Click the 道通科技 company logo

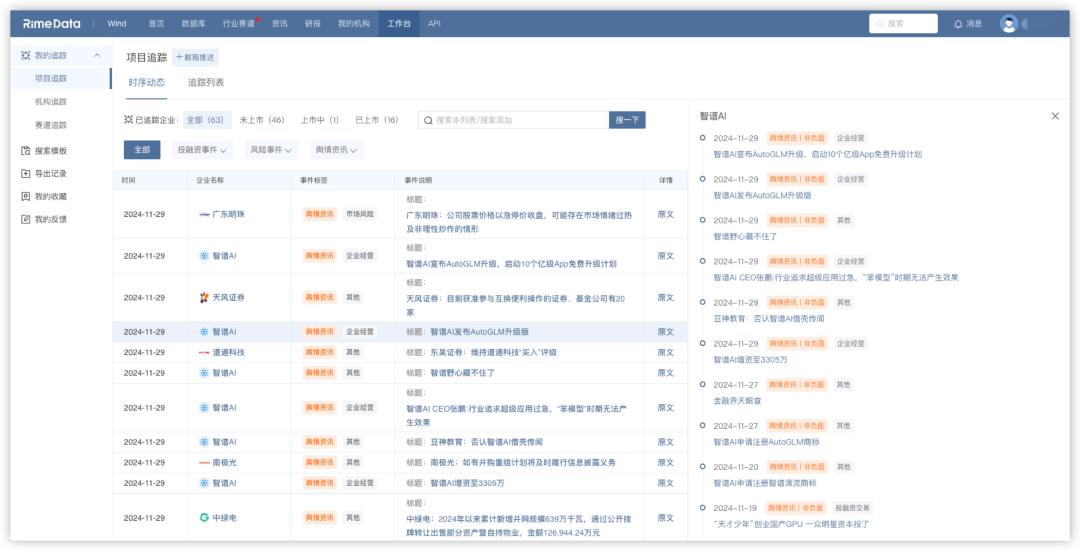[x=204, y=352]
